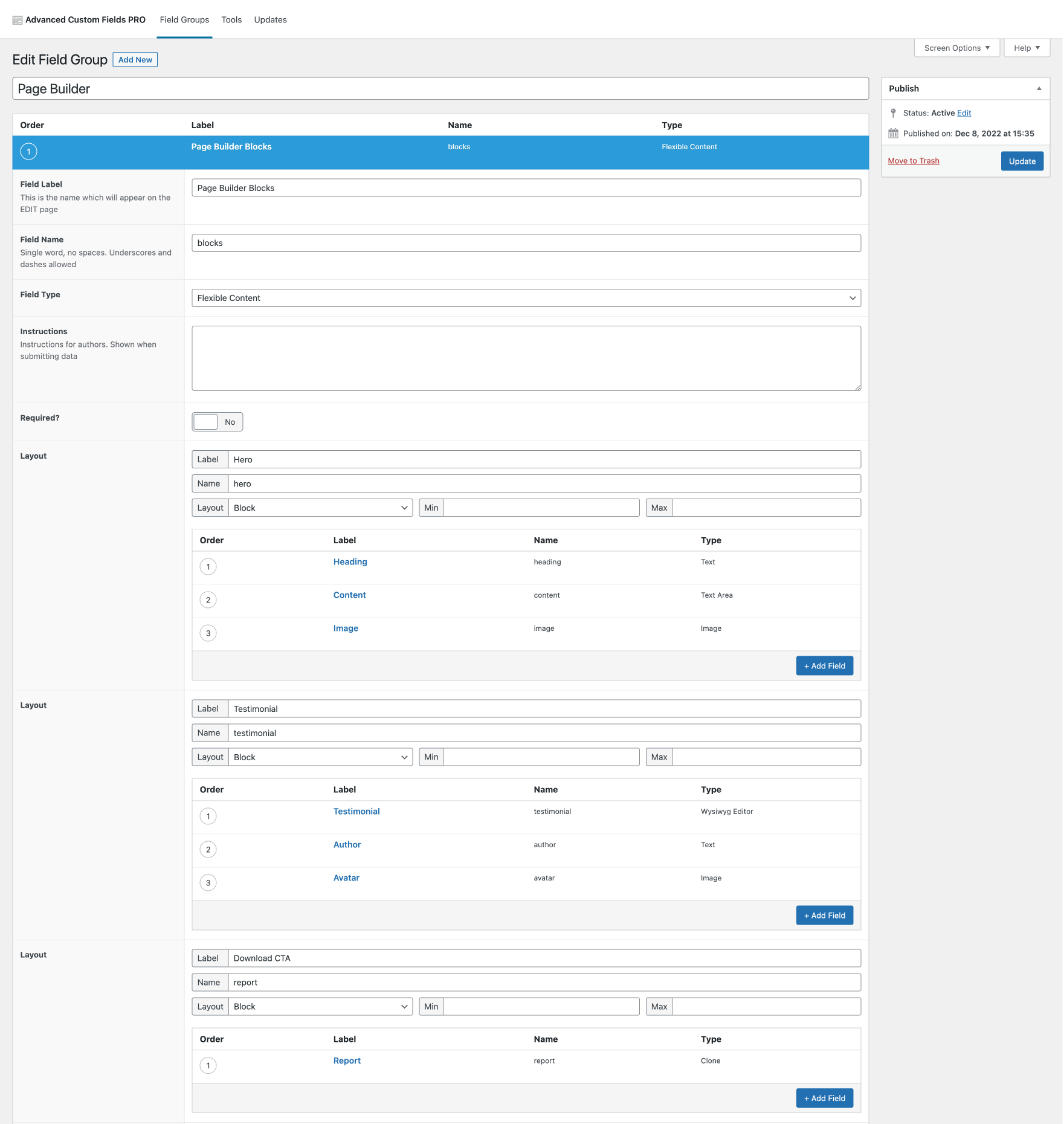Click the Wysiwyg Editor type cell
Image resolution: width=1064 pixels, height=1124 pixels.
pyautogui.click(x=727, y=812)
